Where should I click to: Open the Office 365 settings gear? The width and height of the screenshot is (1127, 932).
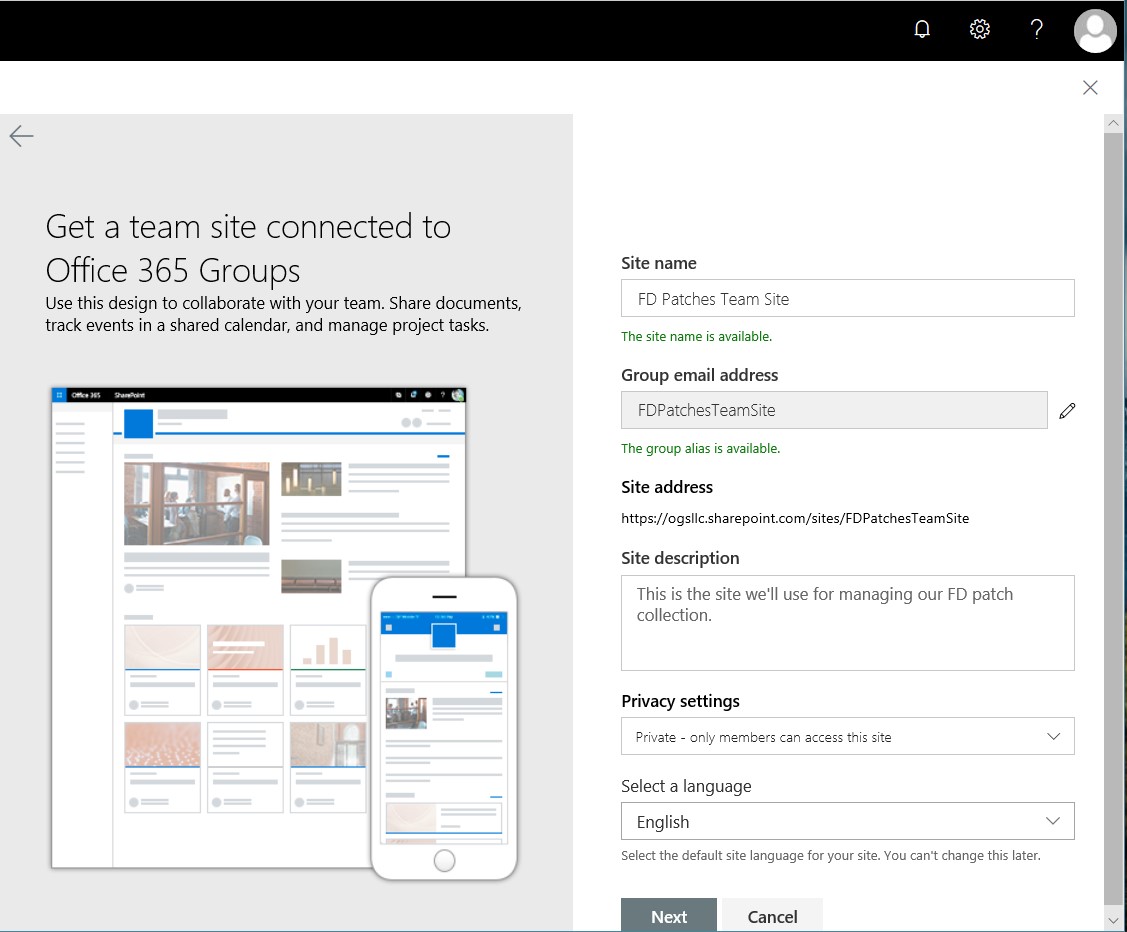[979, 29]
